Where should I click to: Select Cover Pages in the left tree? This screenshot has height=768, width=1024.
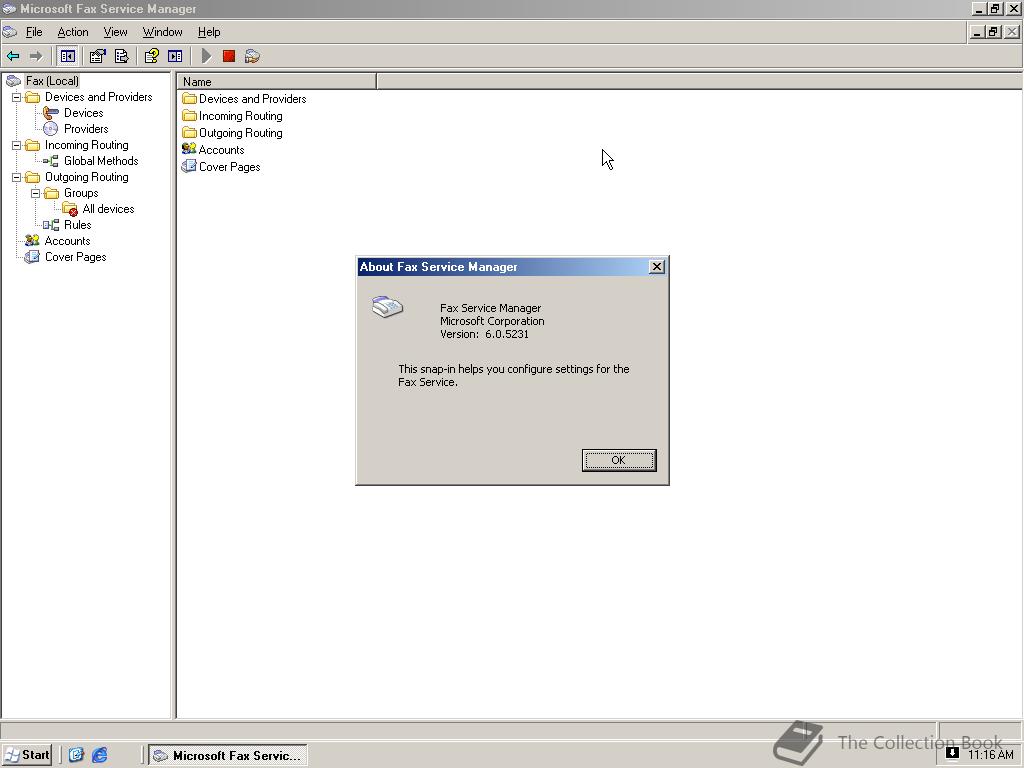pos(76,257)
